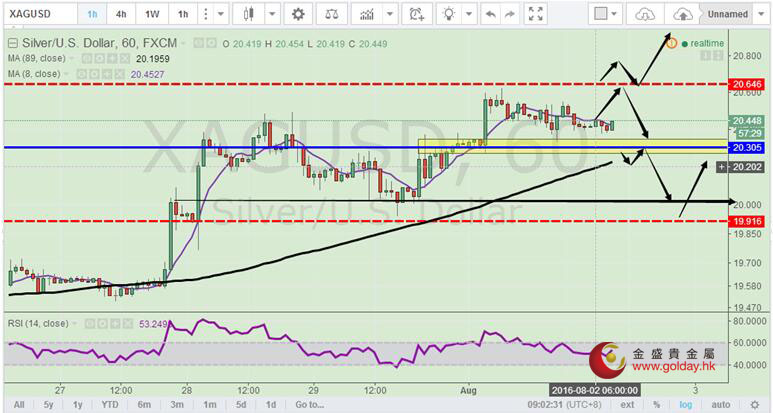Open the chart properties gear icon
773x413 pixels.
pos(297,14)
